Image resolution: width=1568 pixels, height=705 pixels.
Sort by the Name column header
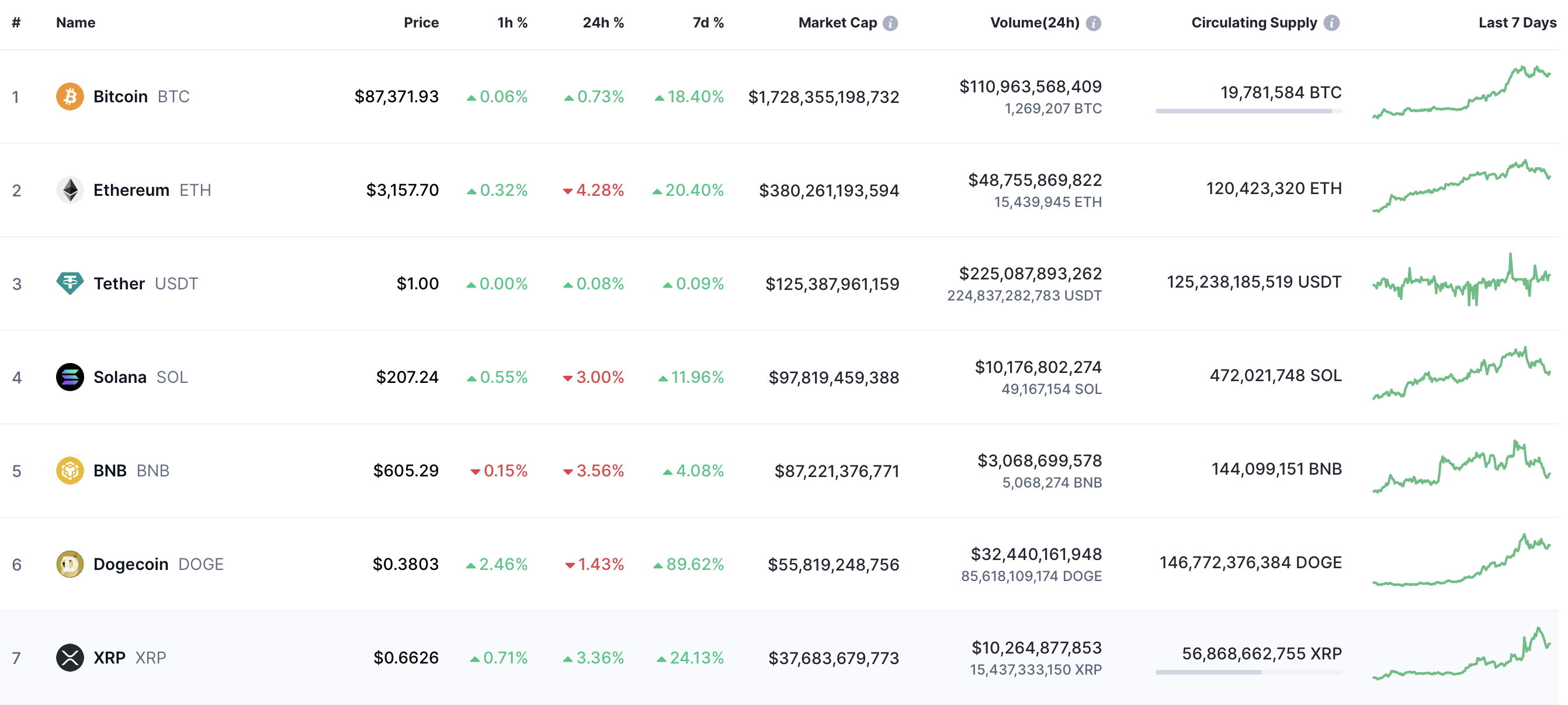[x=75, y=23]
